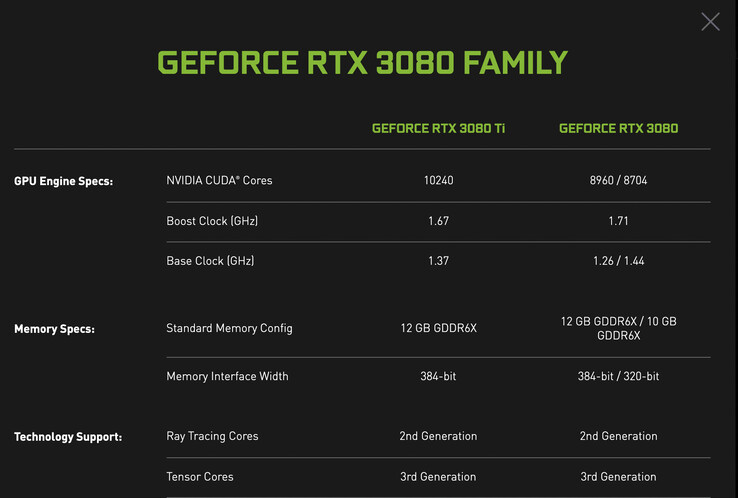Click the Memory Interface Width row label
The width and height of the screenshot is (738, 498).
click(x=227, y=376)
